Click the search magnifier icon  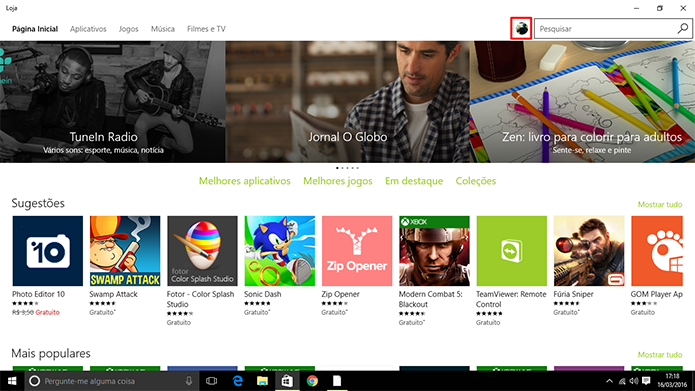tap(683, 29)
